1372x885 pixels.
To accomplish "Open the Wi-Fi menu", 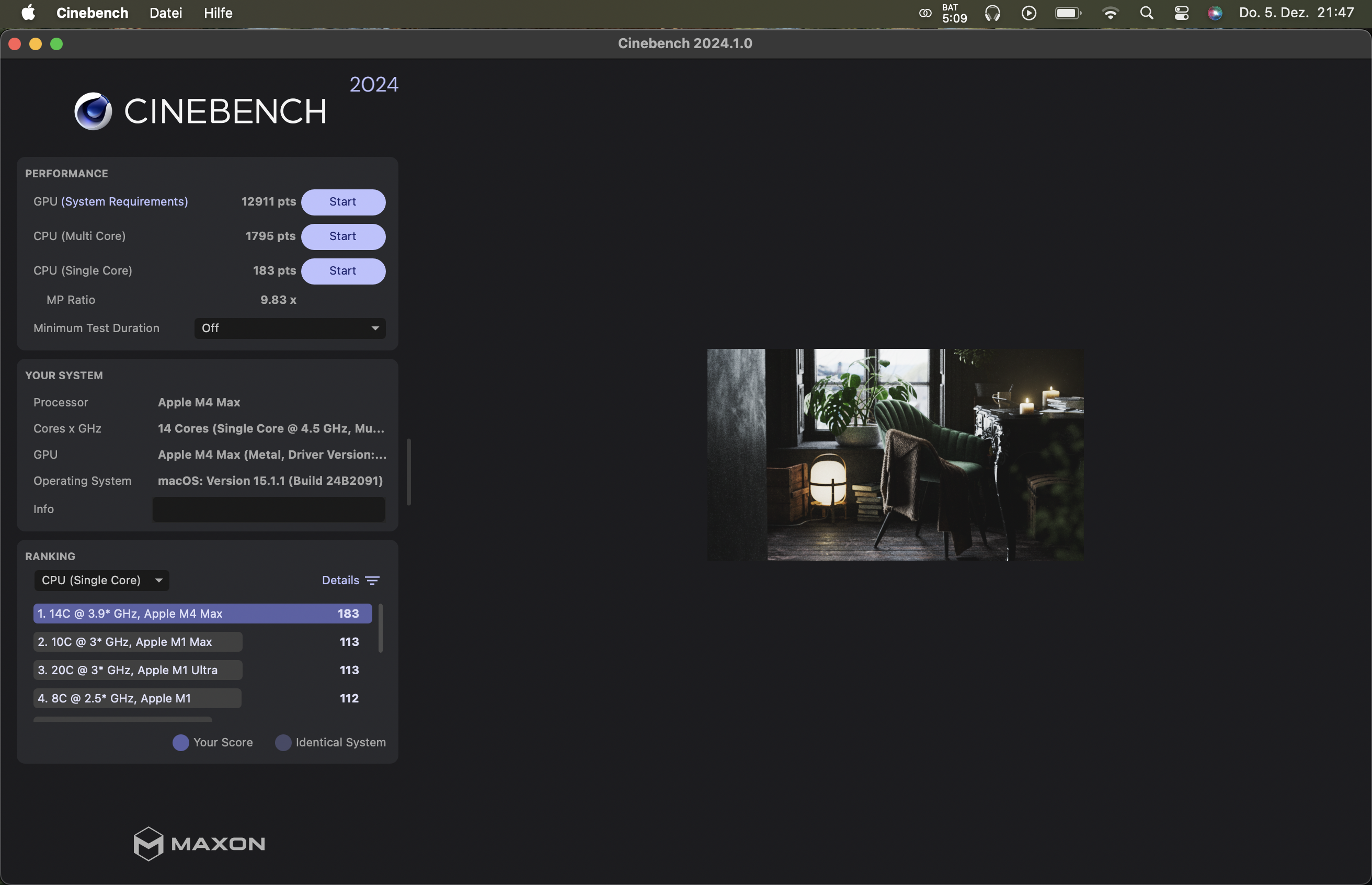I will pyautogui.click(x=1111, y=13).
